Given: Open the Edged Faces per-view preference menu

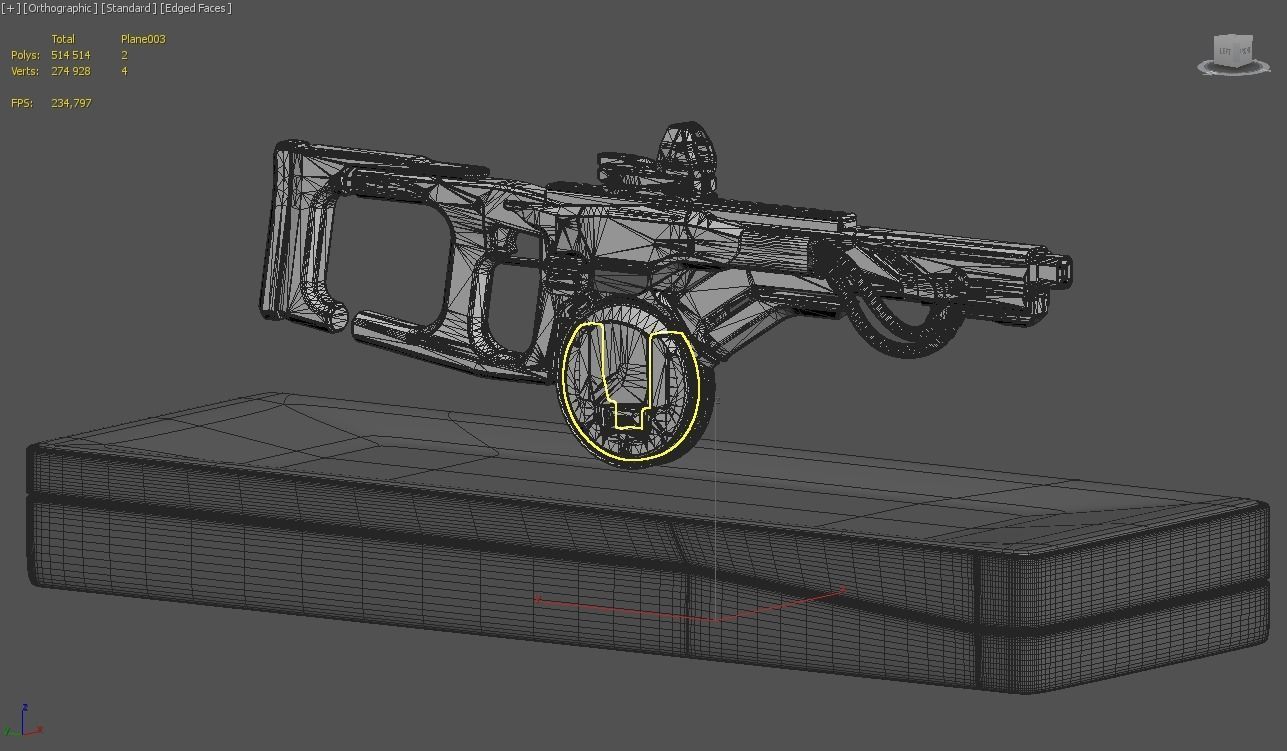Looking at the screenshot, I should pos(196,8).
